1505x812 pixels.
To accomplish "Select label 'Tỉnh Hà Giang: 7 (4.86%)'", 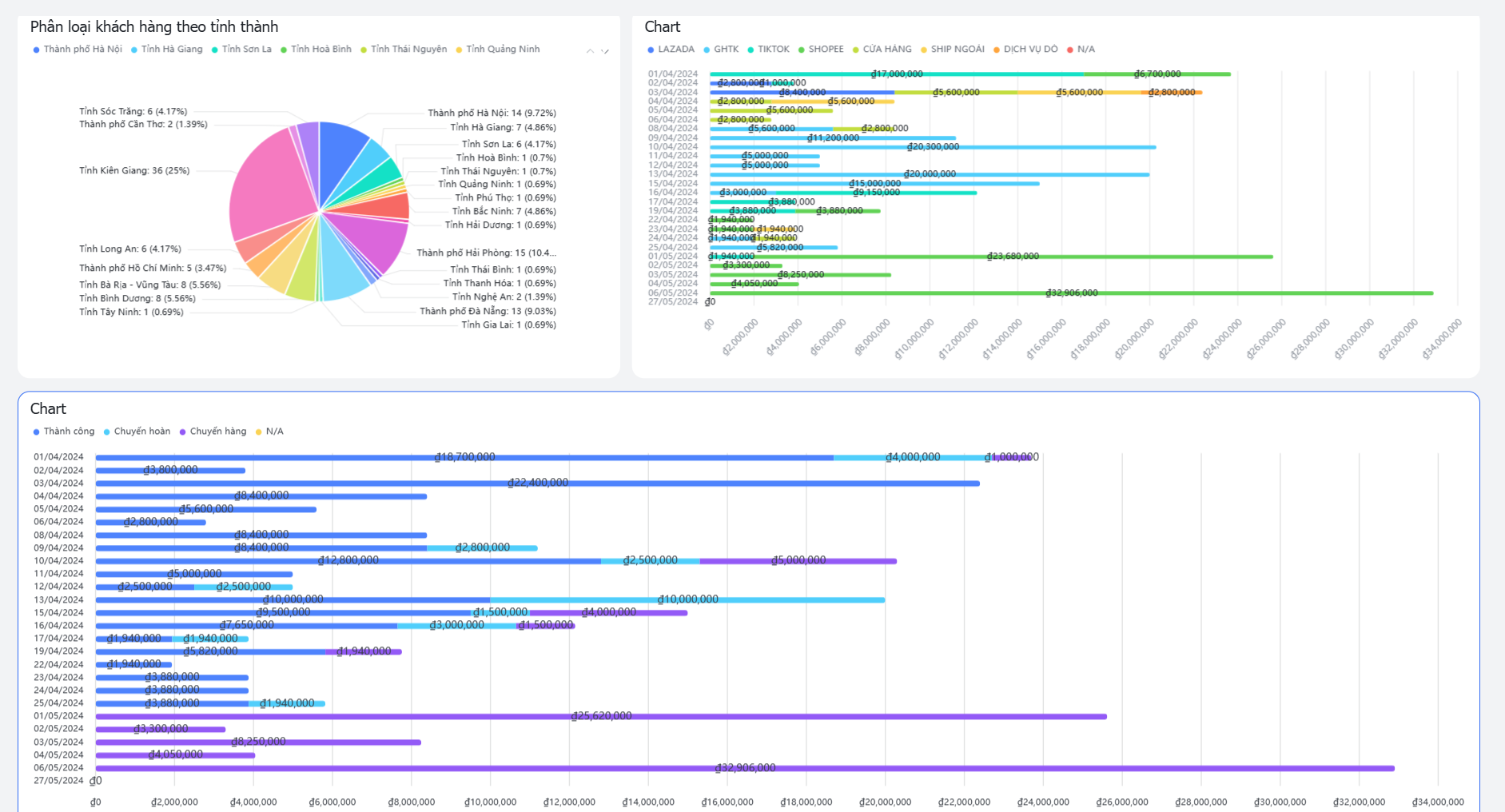I will point(503,128).
